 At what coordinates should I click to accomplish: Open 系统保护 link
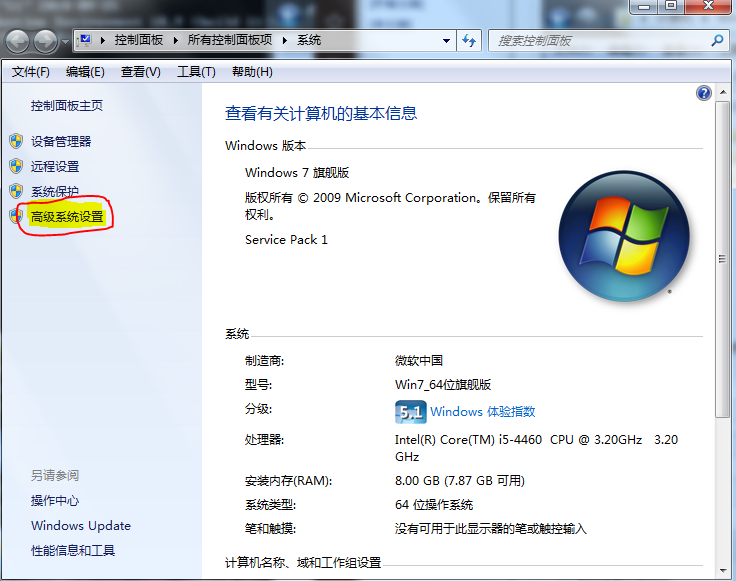54,191
